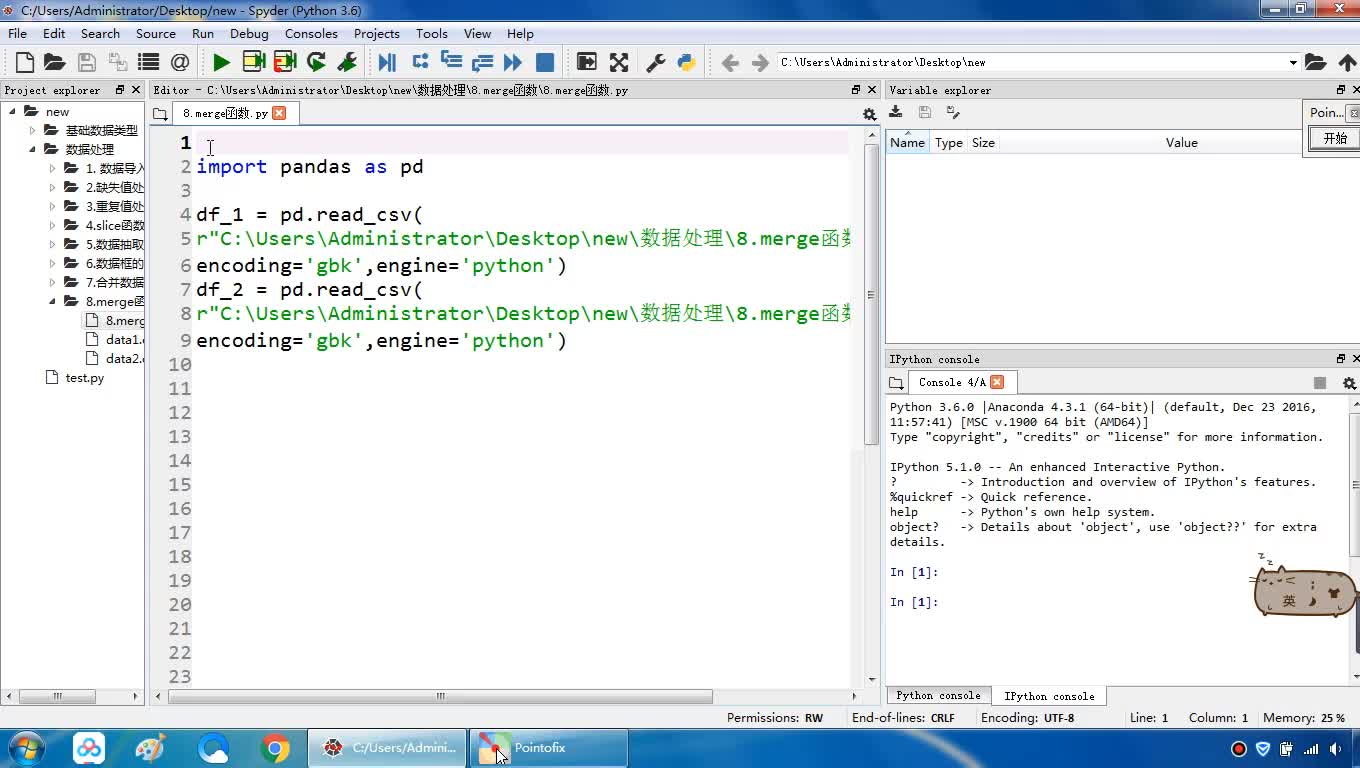Switch to the Python console tab

(938, 696)
